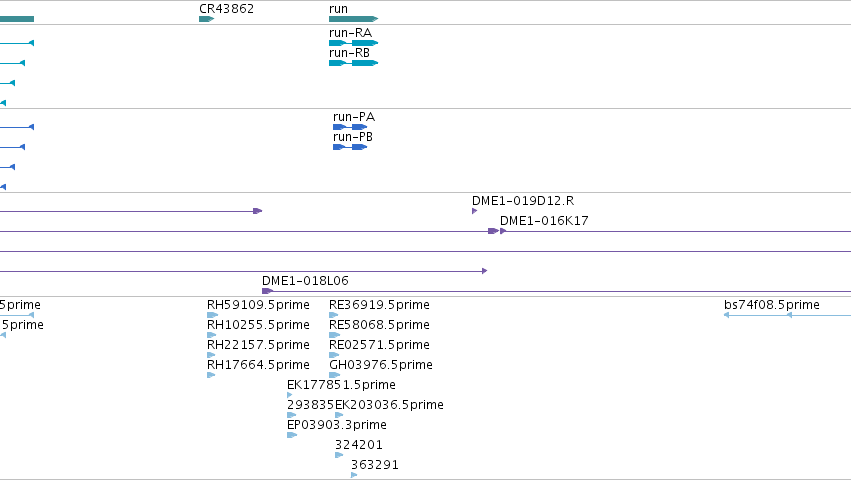Select the run-RB transcript label
Screen dimensions: 851x480
[x=349, y=53]
